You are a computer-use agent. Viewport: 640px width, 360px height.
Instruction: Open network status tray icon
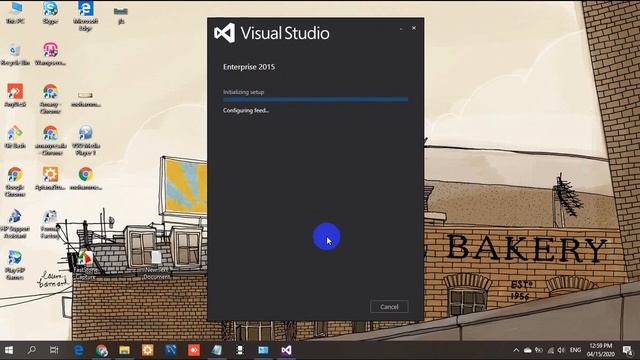tap(551, 350)
